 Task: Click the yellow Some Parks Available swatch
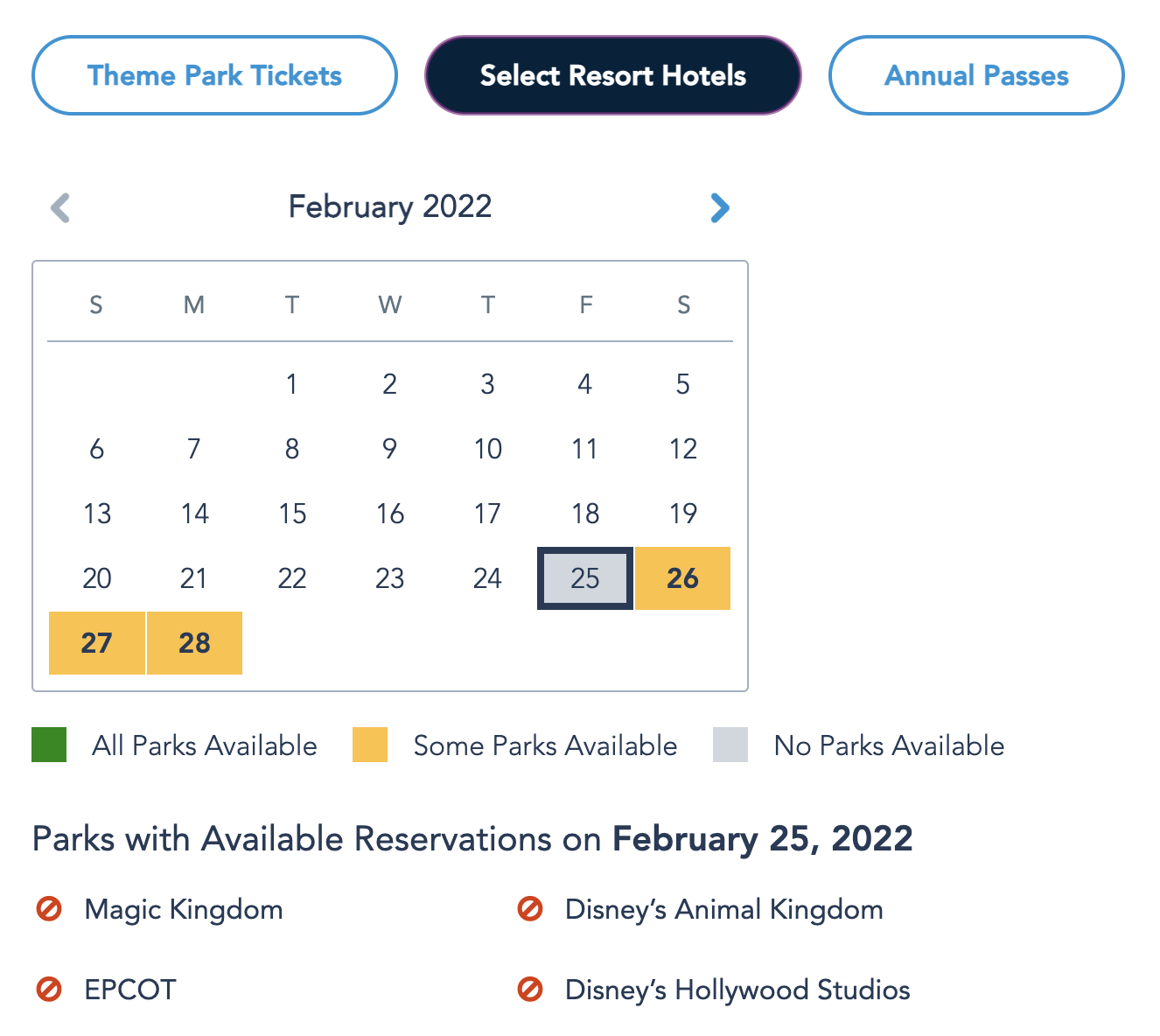(370, 745)
